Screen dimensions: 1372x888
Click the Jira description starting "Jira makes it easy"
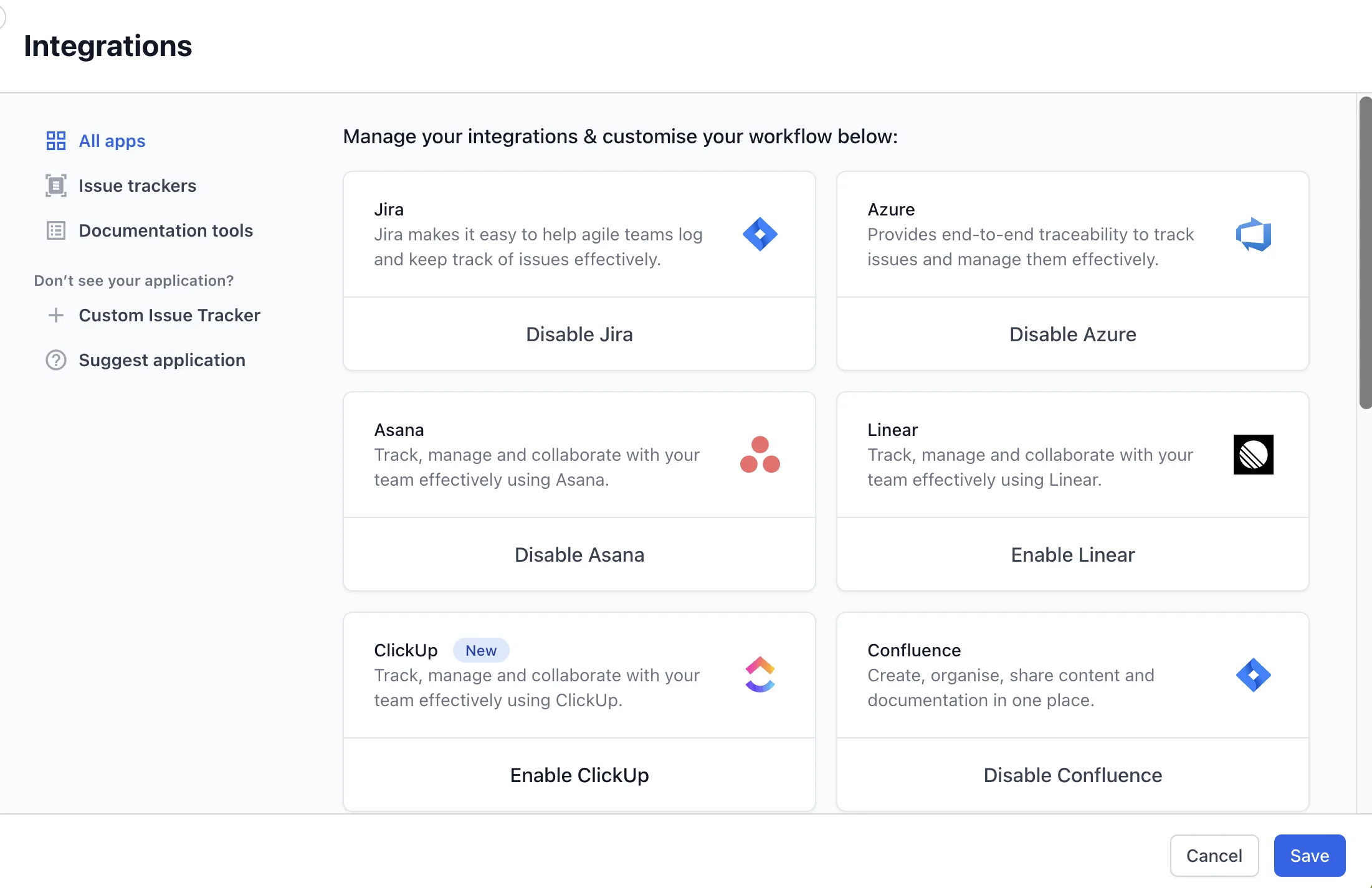click(x=538, y=247)
